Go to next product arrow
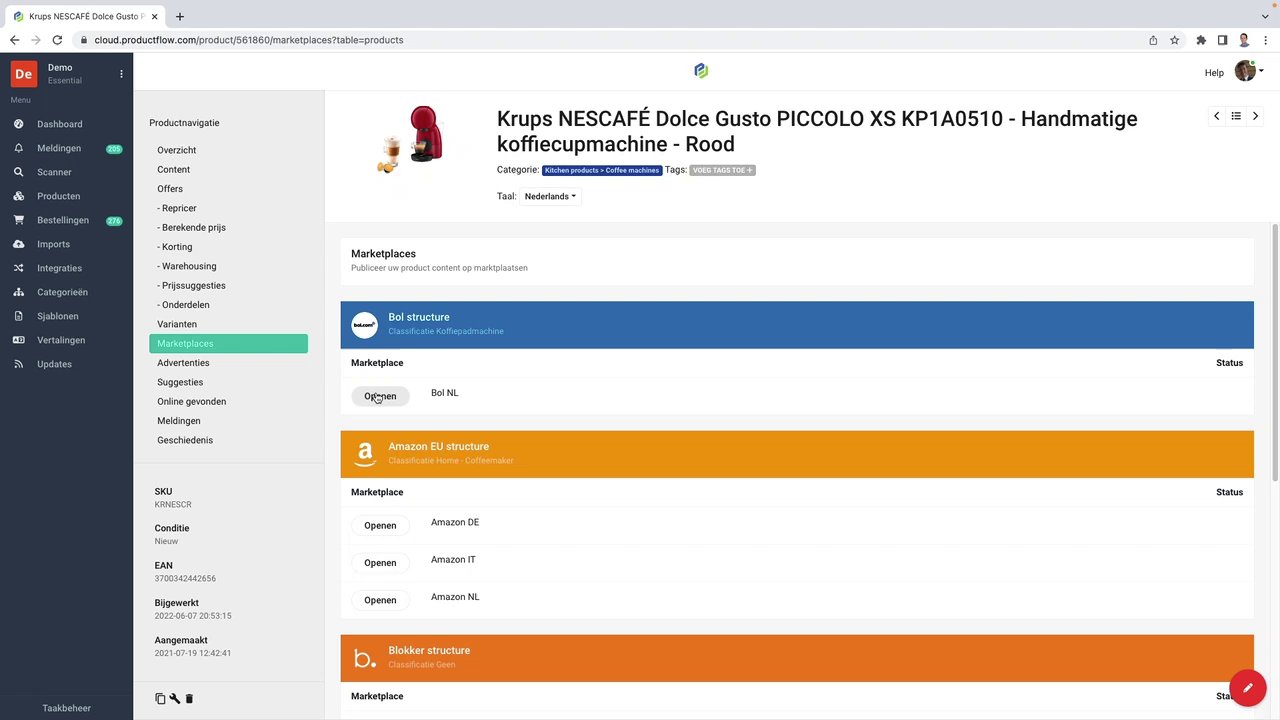Image resolution: width=1280 pixels, height=720 pixels. click(x=1255, y=116)
